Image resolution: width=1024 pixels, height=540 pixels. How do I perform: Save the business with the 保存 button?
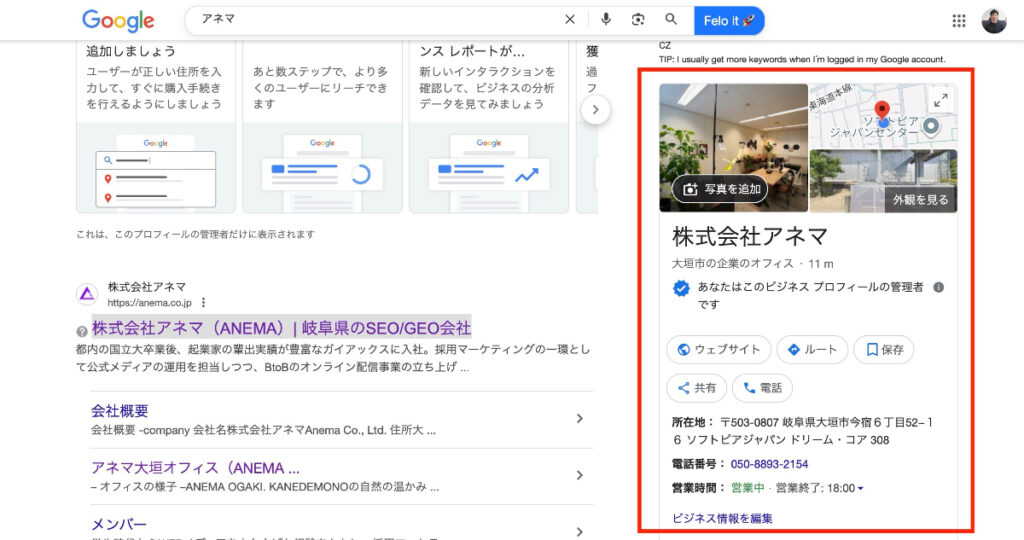coord(885,350)
